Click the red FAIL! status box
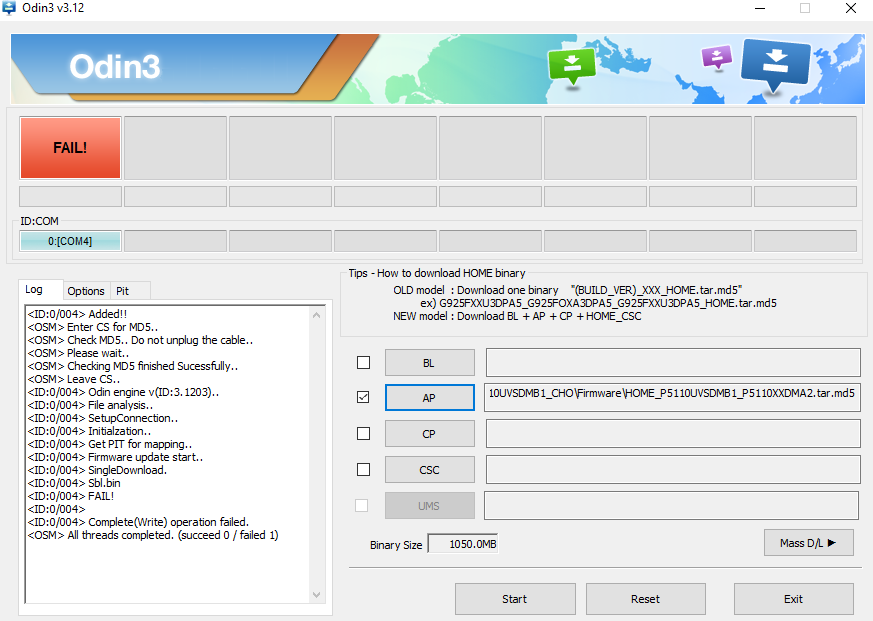This screenshot has width=873, height=621. (x=70, y=148)
